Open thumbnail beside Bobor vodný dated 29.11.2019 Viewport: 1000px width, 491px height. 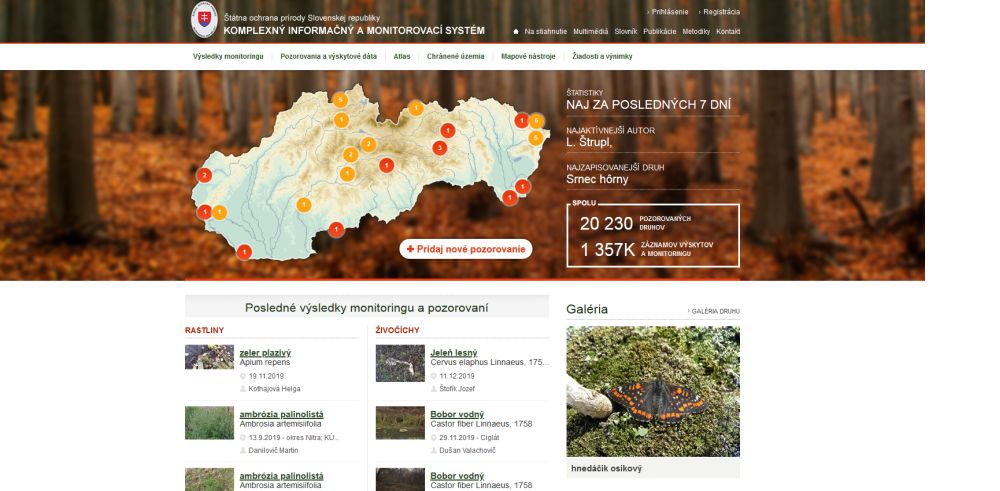[x=400, y=423]
